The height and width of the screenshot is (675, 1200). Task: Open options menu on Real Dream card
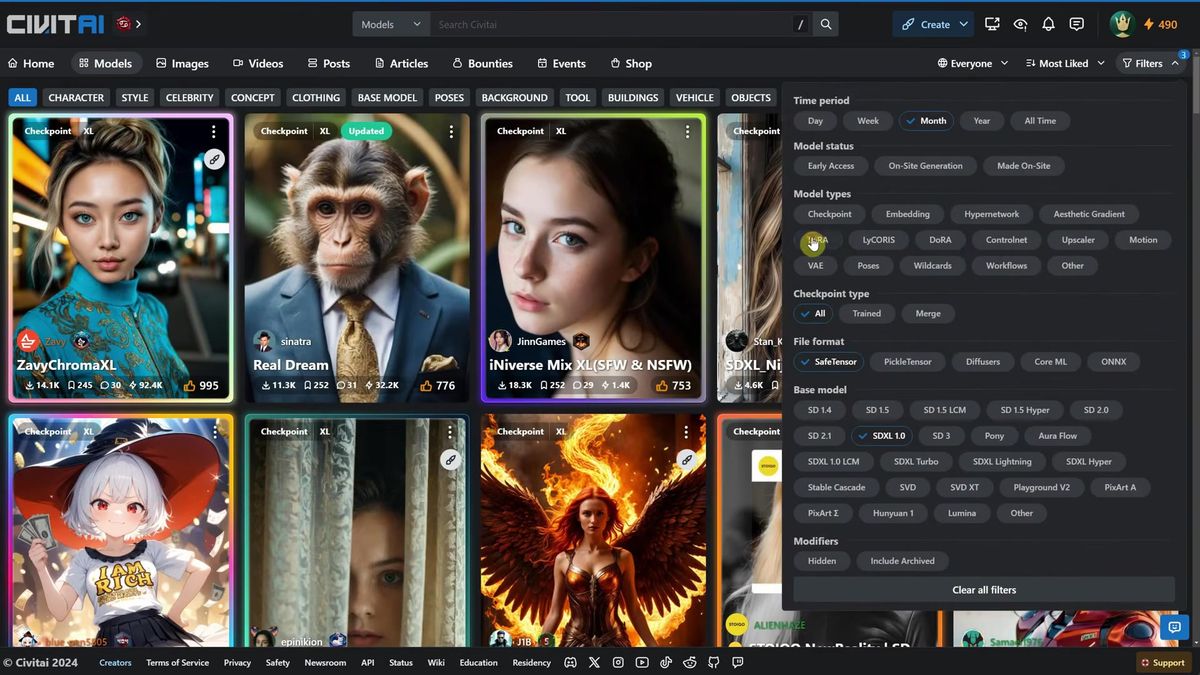[x=451, y=131]
